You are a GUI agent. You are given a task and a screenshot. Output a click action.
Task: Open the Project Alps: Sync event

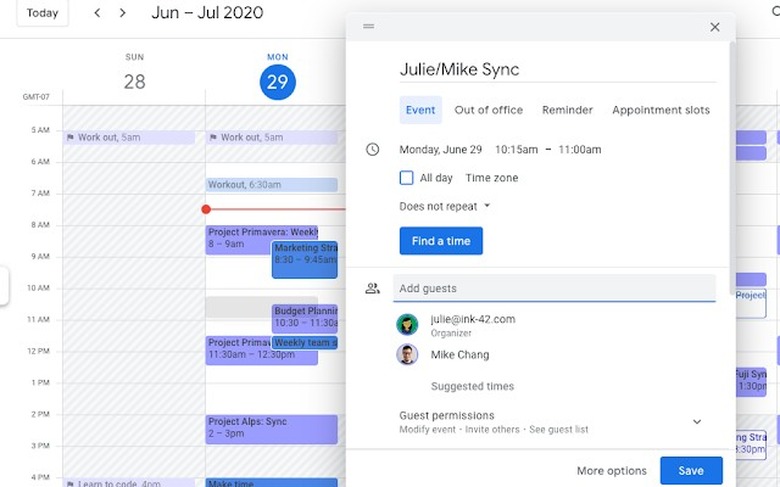pyautogui.click(x=271, y=428)
